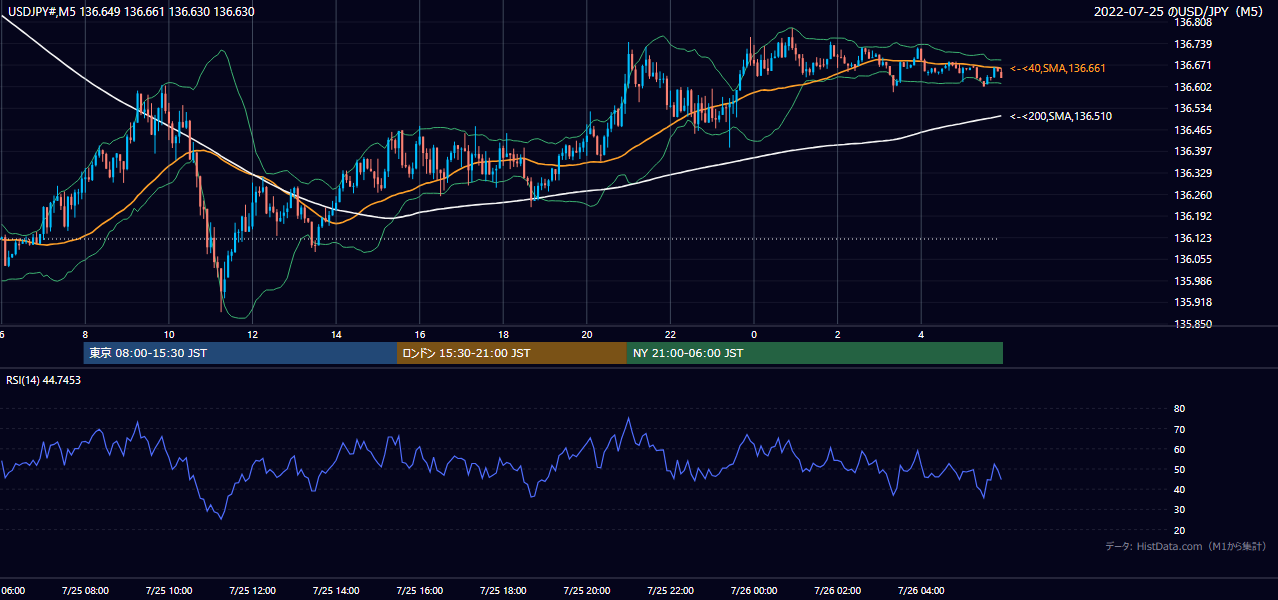Click price axis value 136.808
The image size is (1278, 600).
1194,22
